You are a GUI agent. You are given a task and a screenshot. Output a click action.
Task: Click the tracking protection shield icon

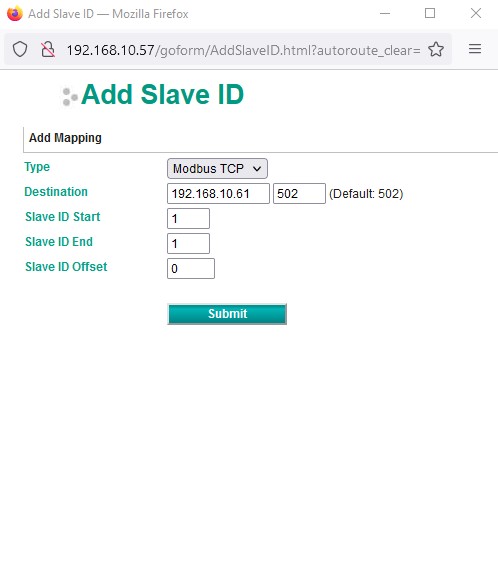coord(20,49)
